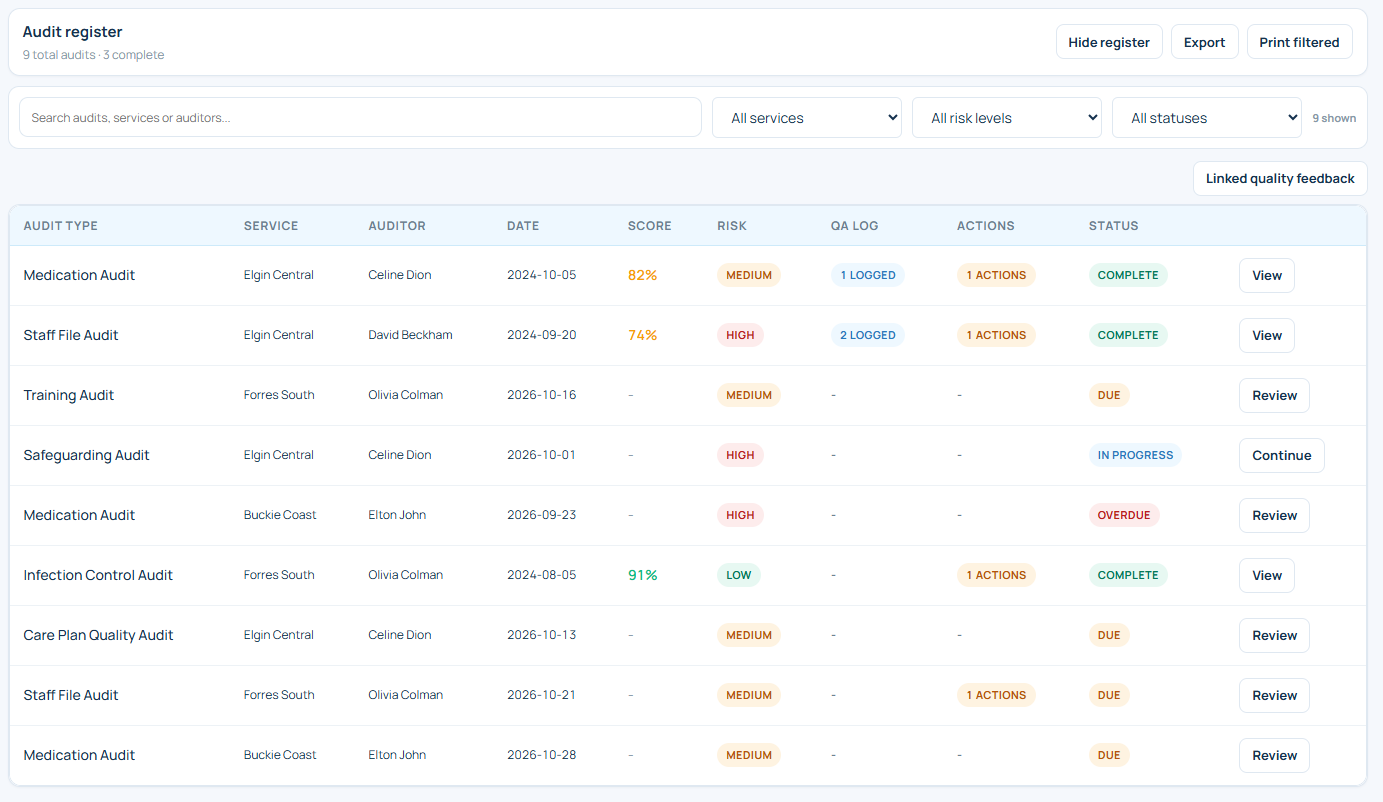
Task: Click Training Audit row title
Action: [69, 395]
